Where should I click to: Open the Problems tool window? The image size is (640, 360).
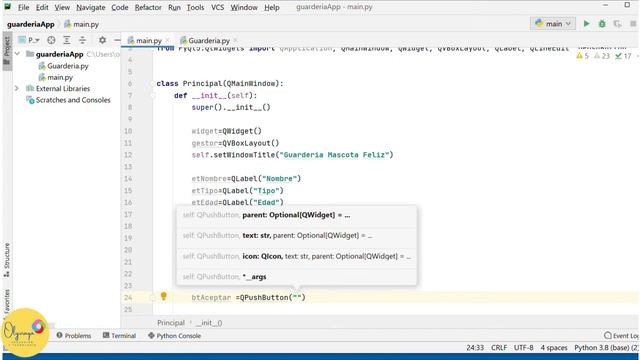click(x=74, y=336)
